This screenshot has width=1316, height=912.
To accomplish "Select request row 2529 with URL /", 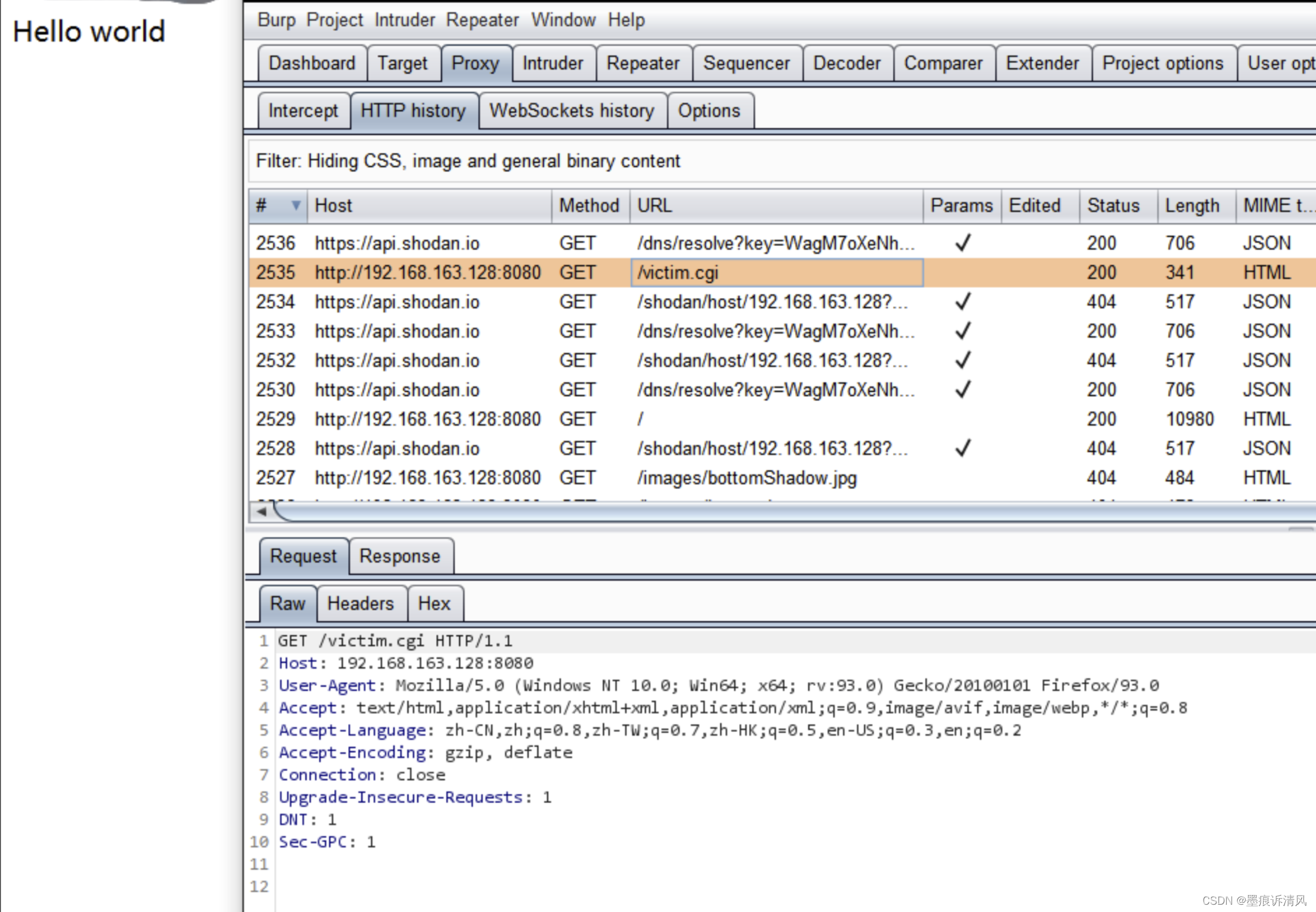I will tap(782, 419).
